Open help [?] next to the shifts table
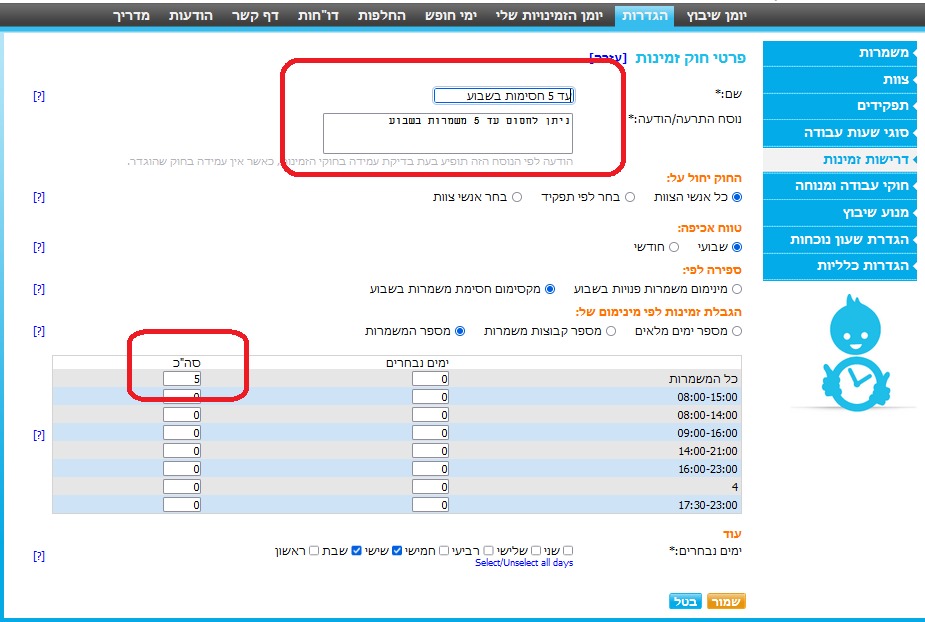The image size is (925, 622). click(39, 435)
